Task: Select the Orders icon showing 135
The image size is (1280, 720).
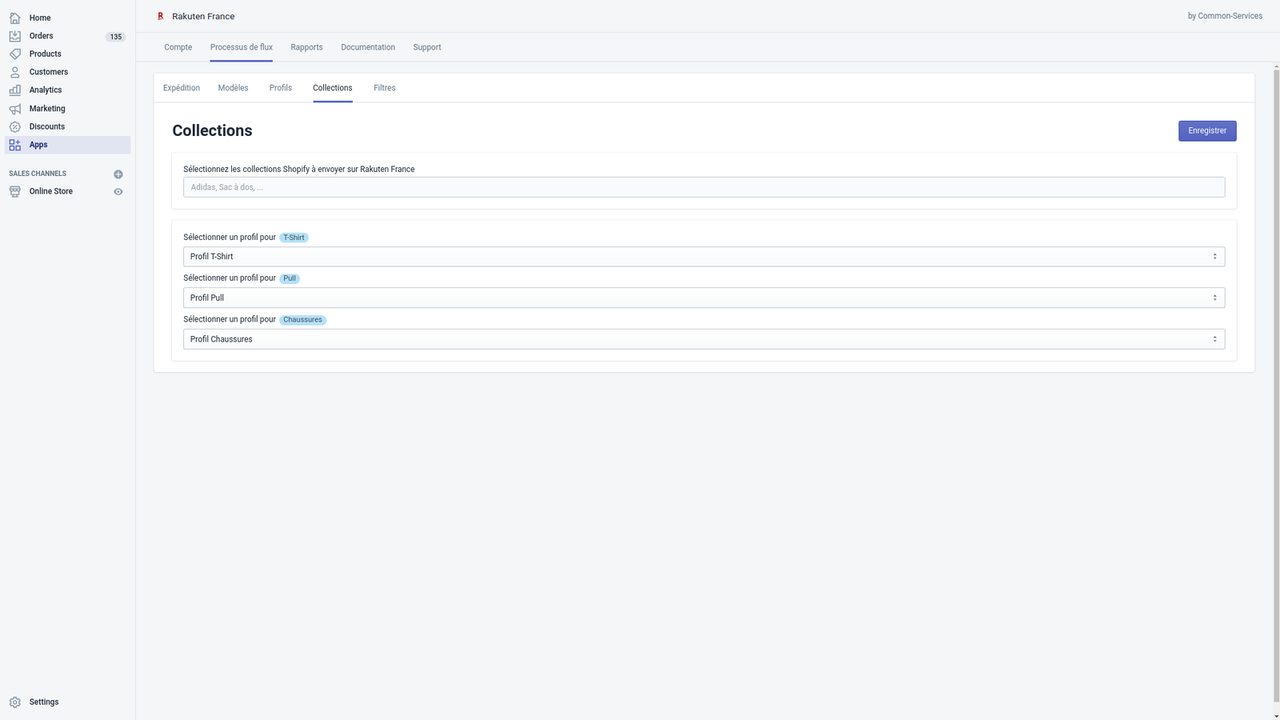Action: tap(14, 35)
